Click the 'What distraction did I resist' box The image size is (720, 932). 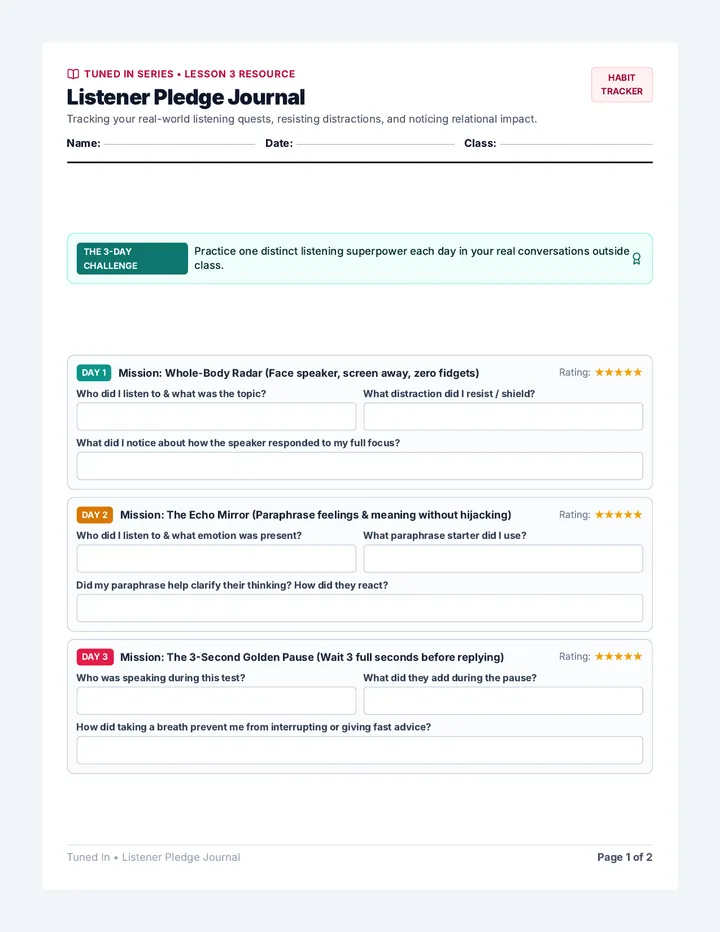coord(503,416)
